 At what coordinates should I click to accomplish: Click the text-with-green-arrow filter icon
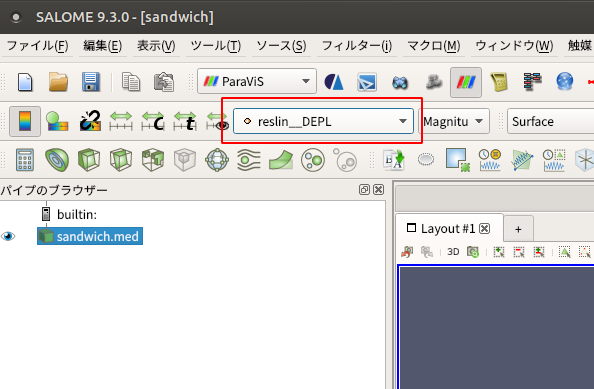[x=394, y=160]
